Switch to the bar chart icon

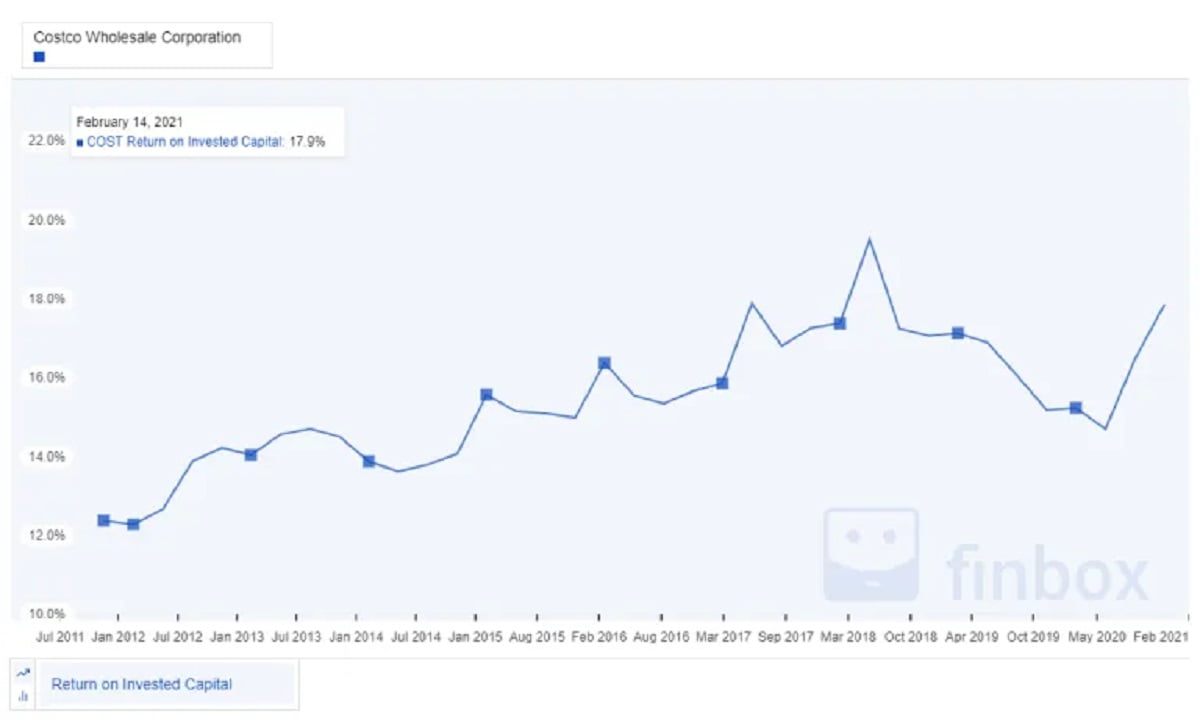point(23,695)
